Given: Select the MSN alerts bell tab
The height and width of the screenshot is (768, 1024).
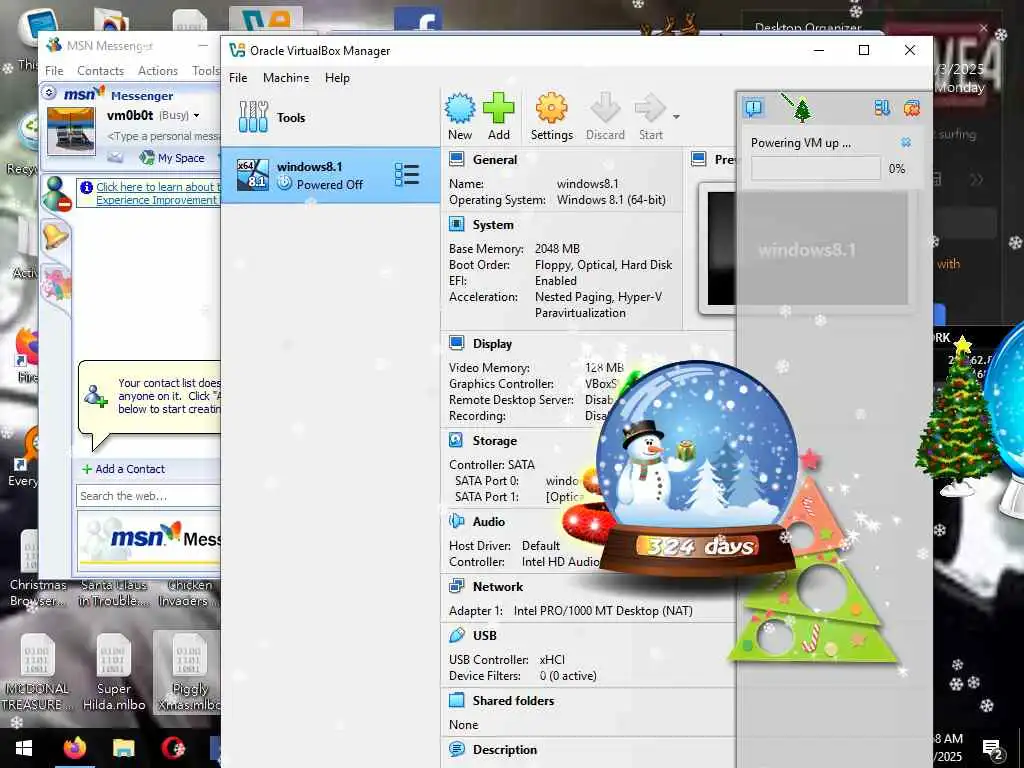Looking at the screenshot, I should (56, 234).
